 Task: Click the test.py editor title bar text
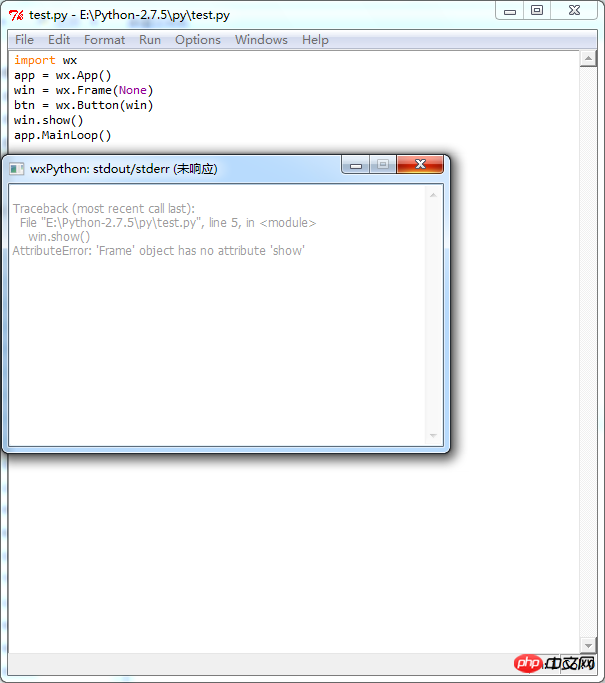click(129, 15)
